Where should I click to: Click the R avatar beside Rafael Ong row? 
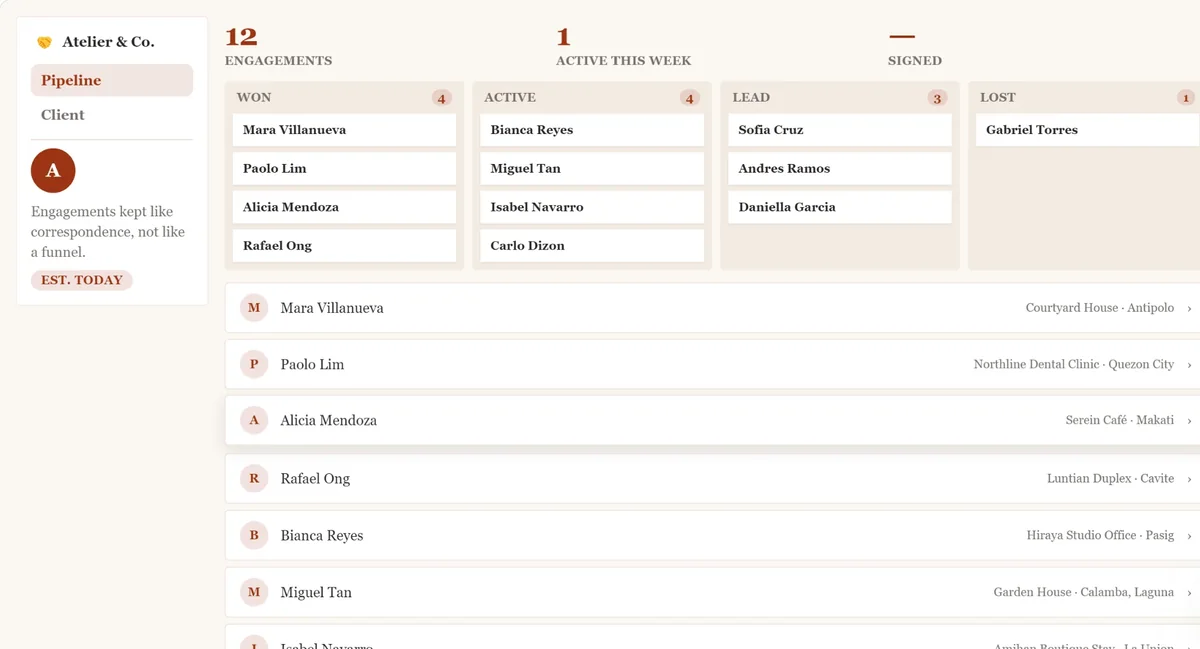coord(254,478)
